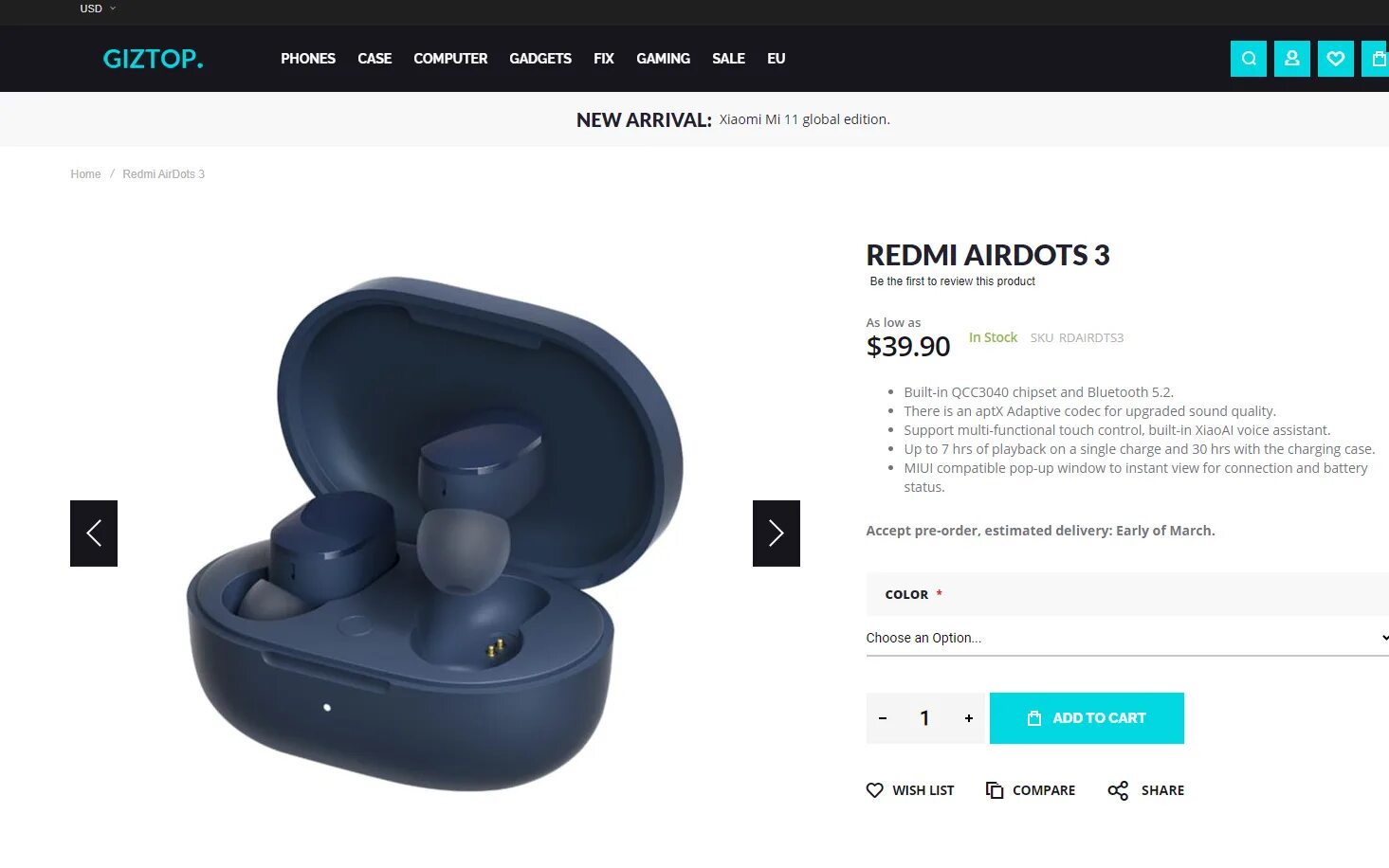Click Be the first to review link
Screen dimensions: 1389x868
952,281
